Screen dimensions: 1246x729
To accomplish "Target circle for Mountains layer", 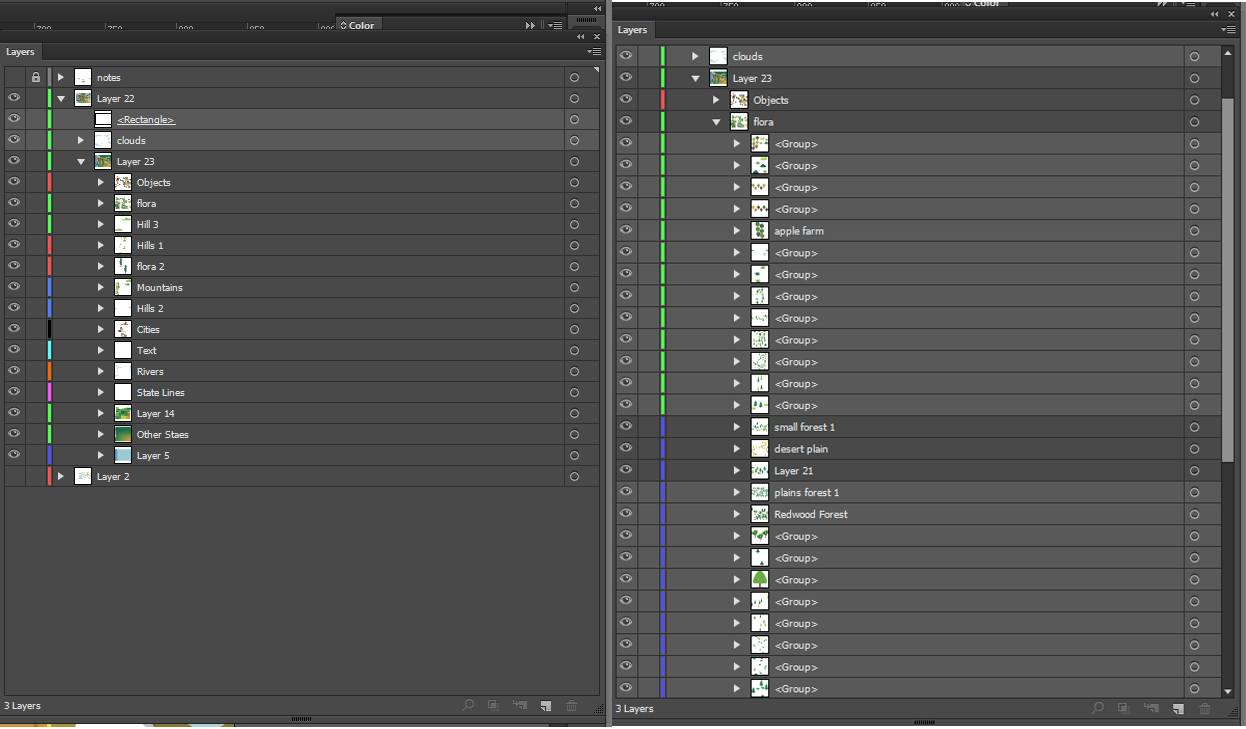I will (574, 287).
